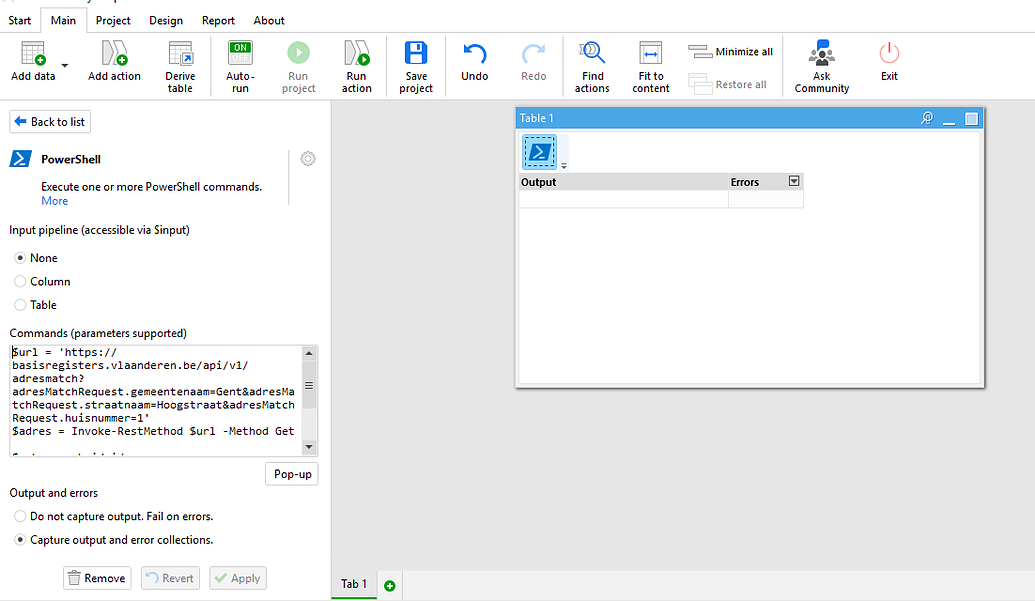The height and width of the screenshot is (601, 1035).
Task: Minimize all tables
Action: click(x=731, y=51)
